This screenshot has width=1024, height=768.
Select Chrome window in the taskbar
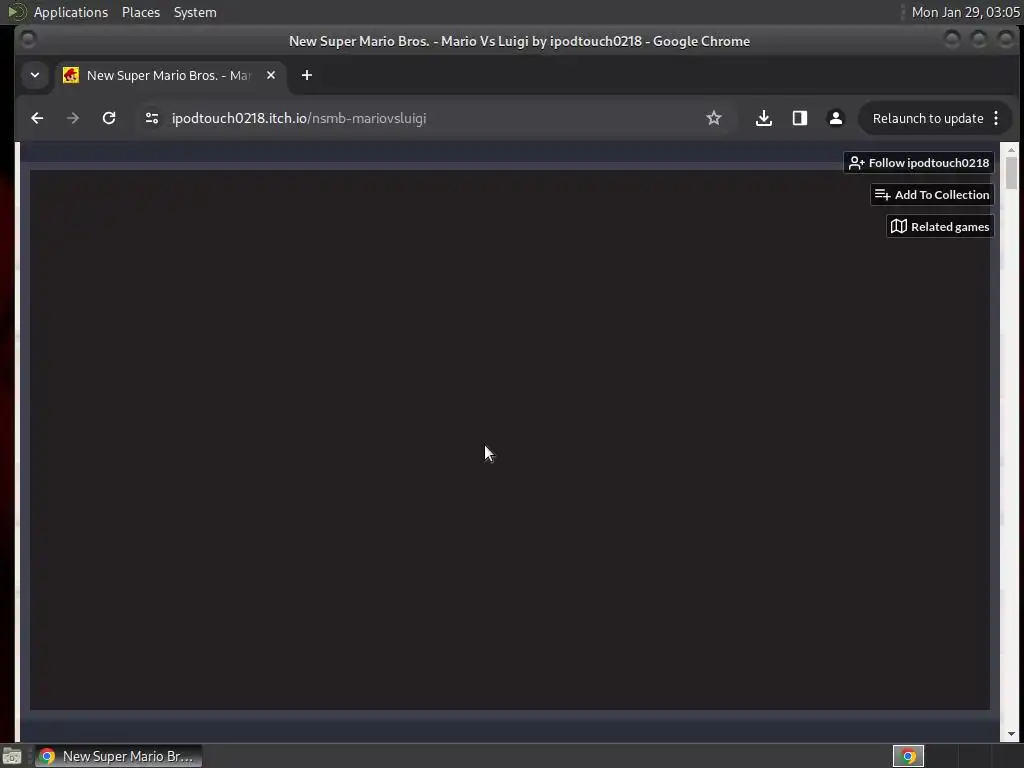coord(118,756)
